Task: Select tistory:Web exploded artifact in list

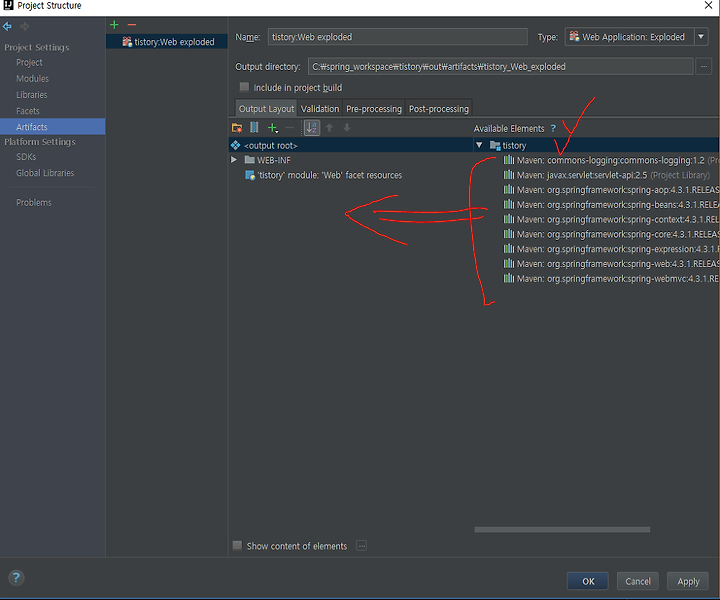Action: pos(167,42)
